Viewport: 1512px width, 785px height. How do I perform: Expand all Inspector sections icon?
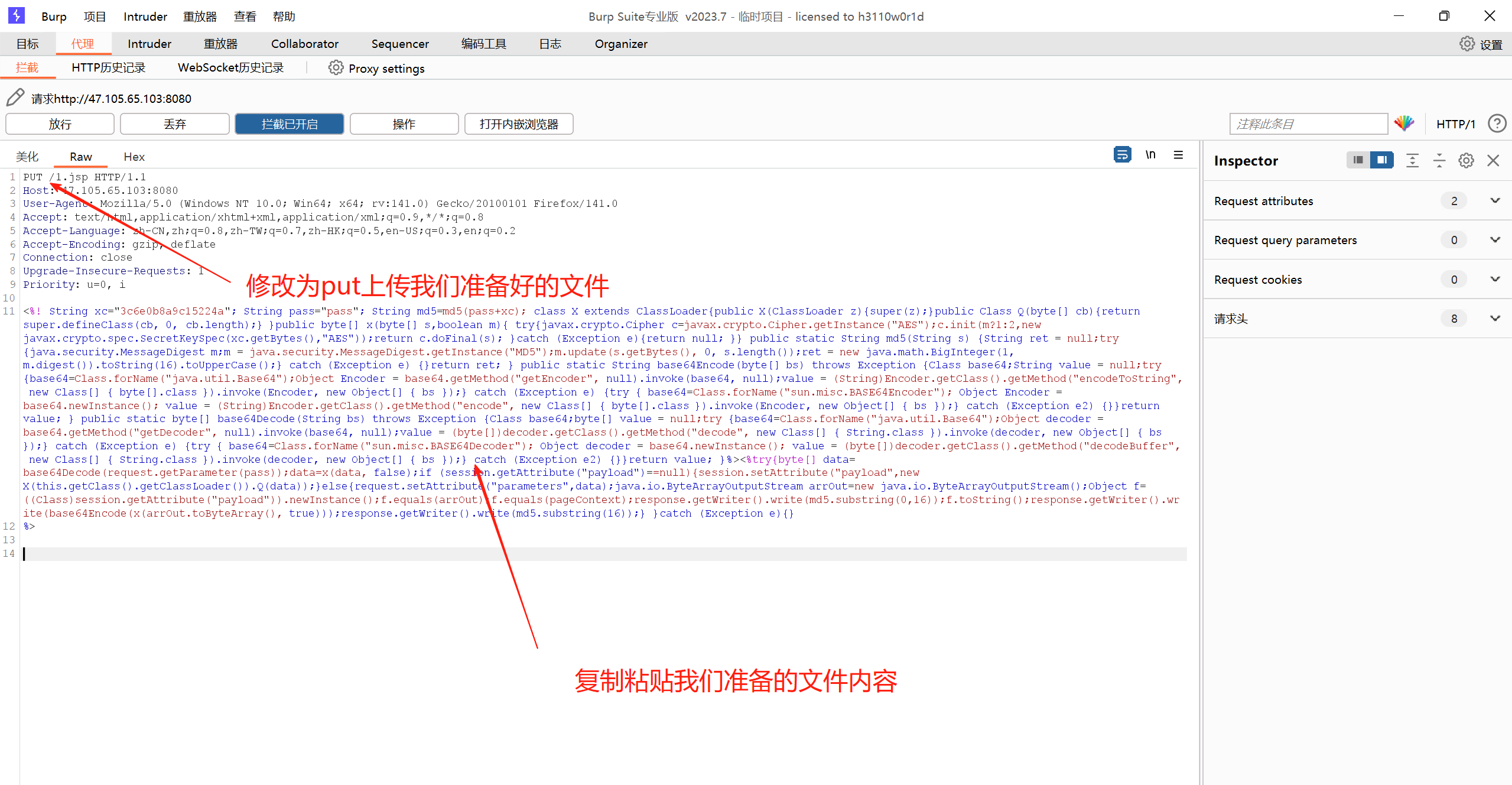(x=1412, y=160)
